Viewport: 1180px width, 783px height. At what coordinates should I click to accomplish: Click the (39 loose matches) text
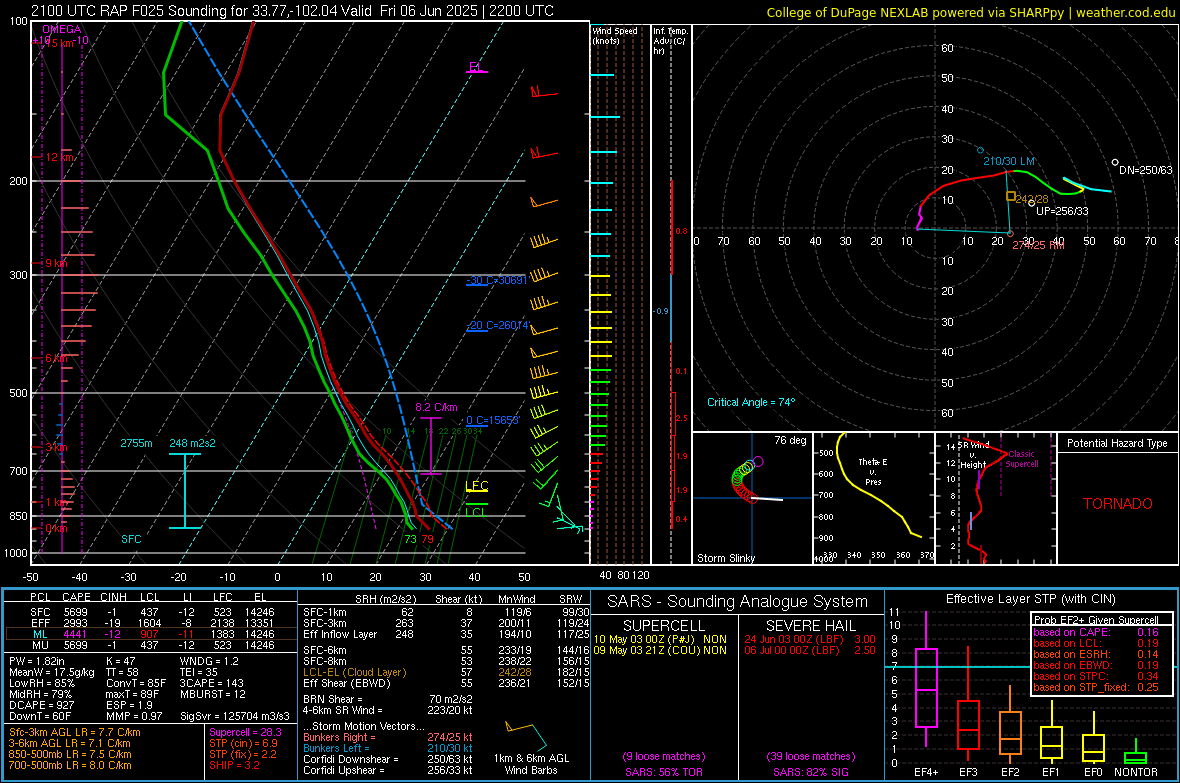coord(810,756)
